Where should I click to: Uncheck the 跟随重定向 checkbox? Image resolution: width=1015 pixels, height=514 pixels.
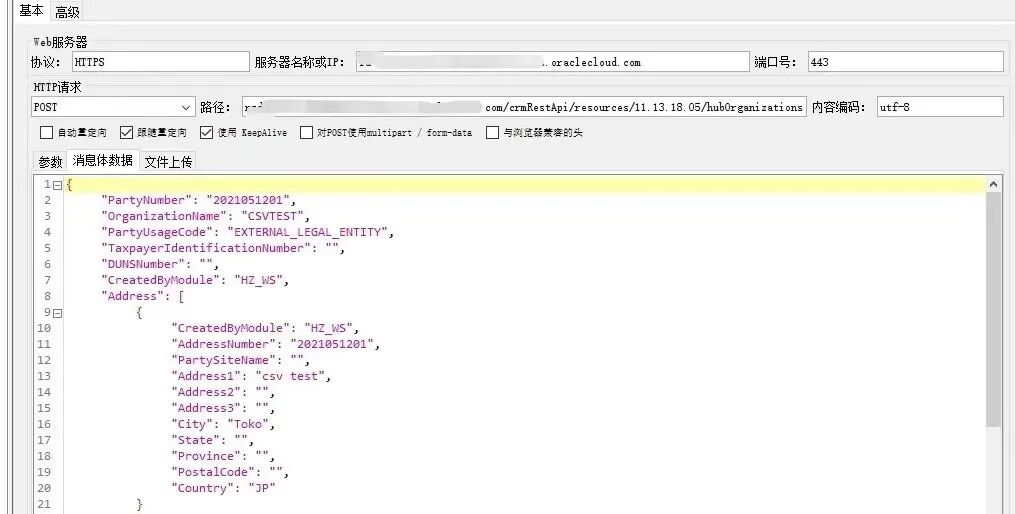[126, 133]
